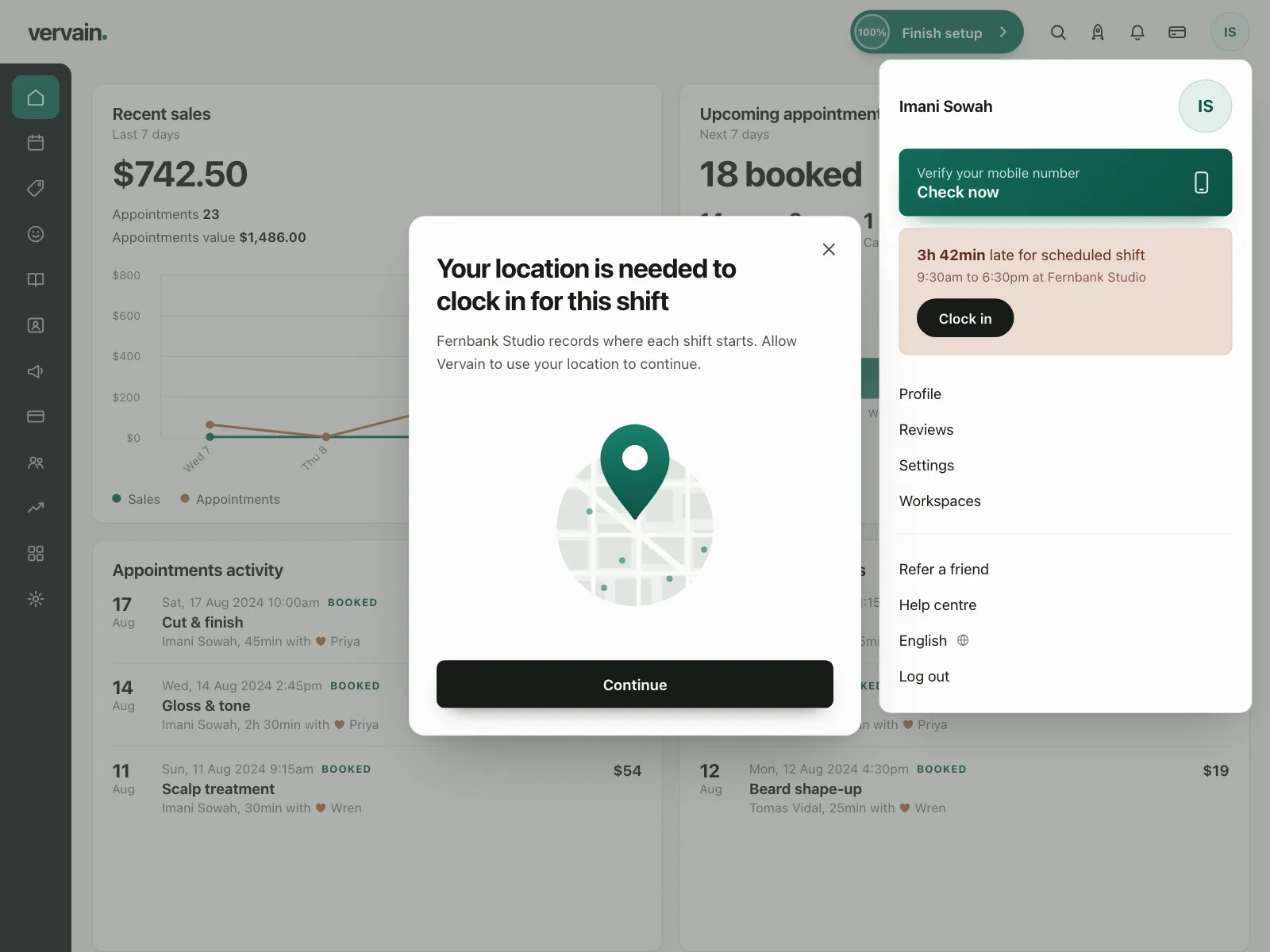The image size is (1270, 952).
Task: Click the $54 price on Scalp treatment
Action: pos(627,771)
